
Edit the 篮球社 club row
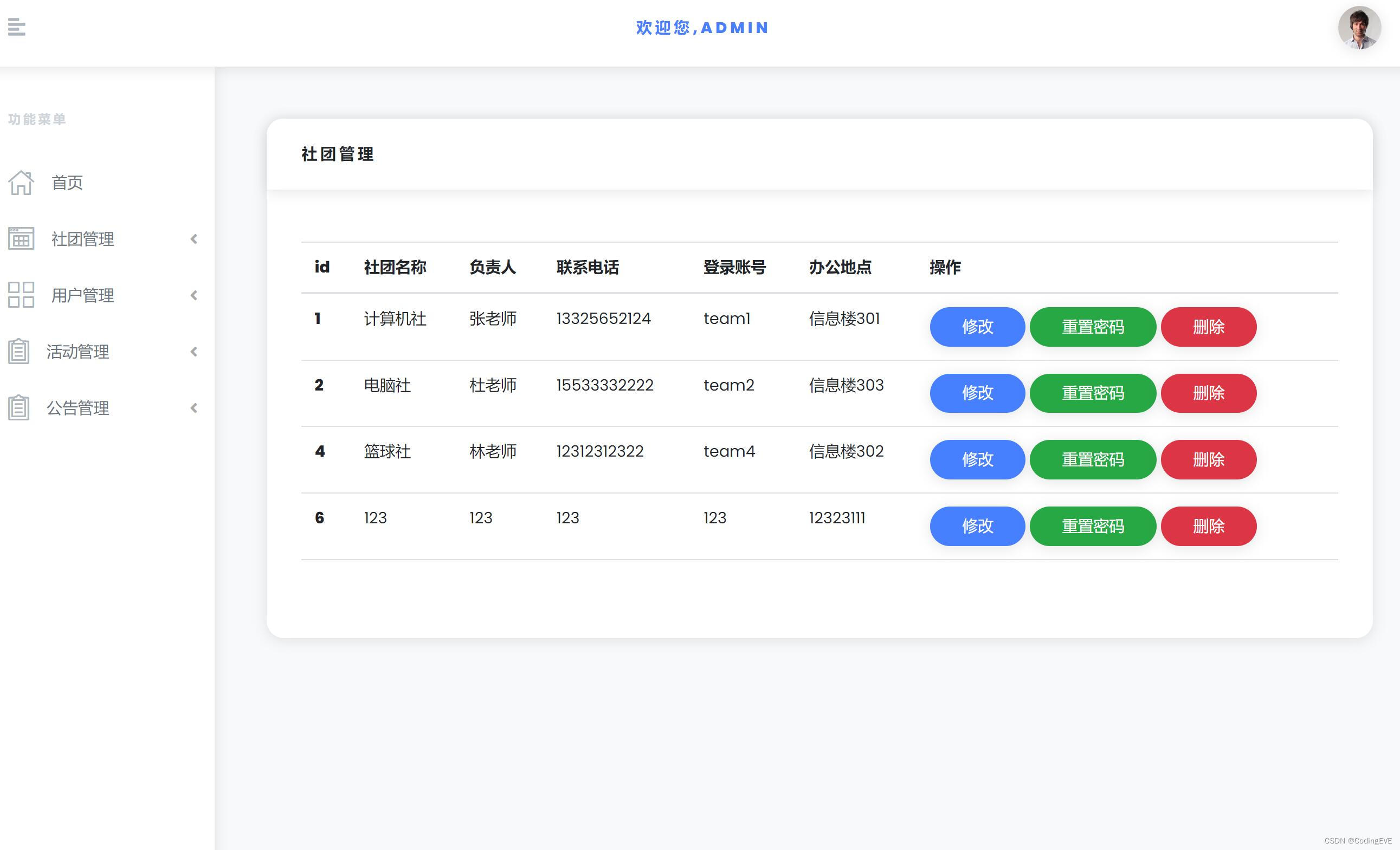point(977,459)
